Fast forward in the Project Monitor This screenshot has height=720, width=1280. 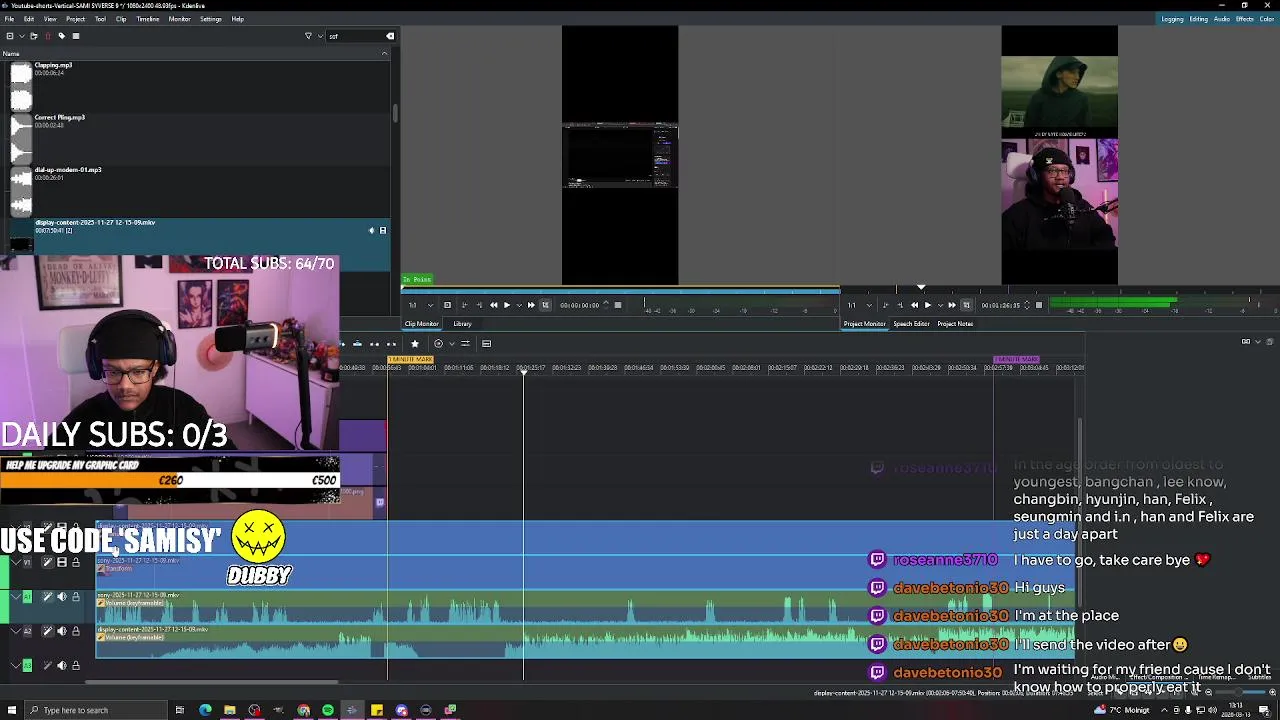click(x=953, y=305)
